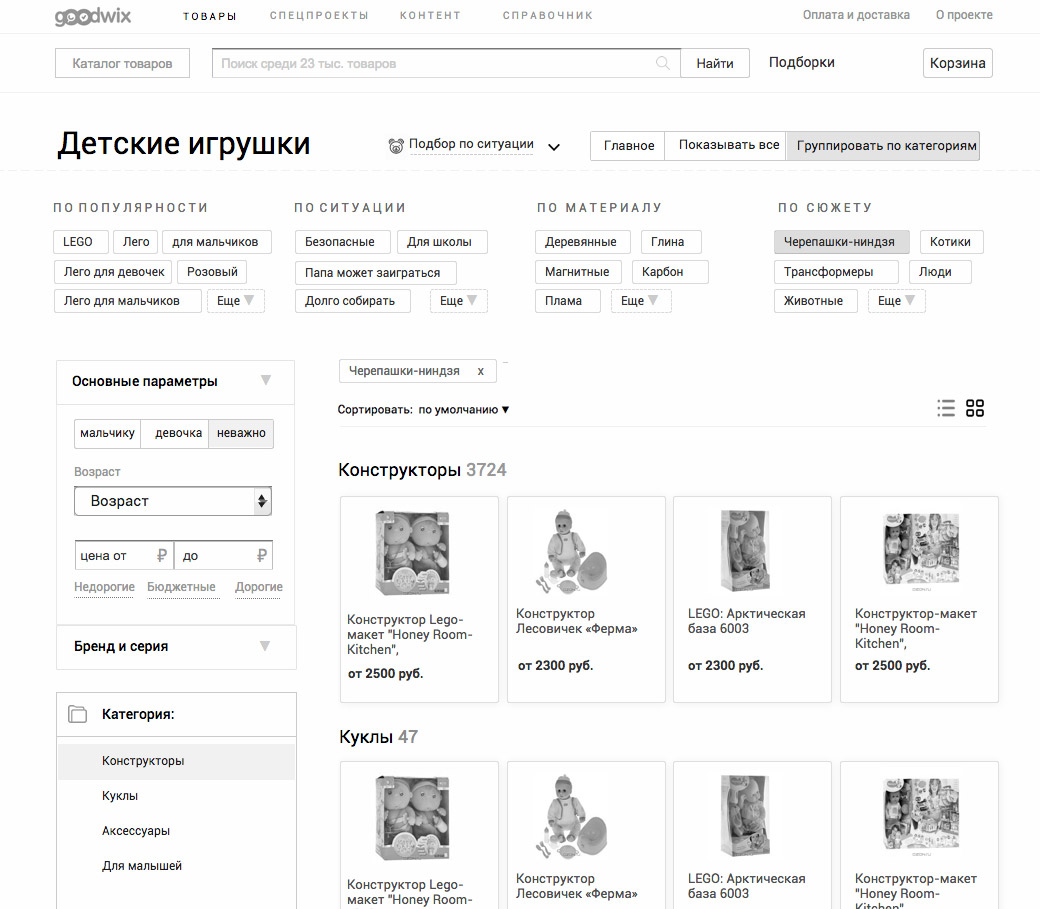The width and height of the screenshot is (1040, 909).
Task: Click LEGO popularity tag
Action: pos(80,242)
